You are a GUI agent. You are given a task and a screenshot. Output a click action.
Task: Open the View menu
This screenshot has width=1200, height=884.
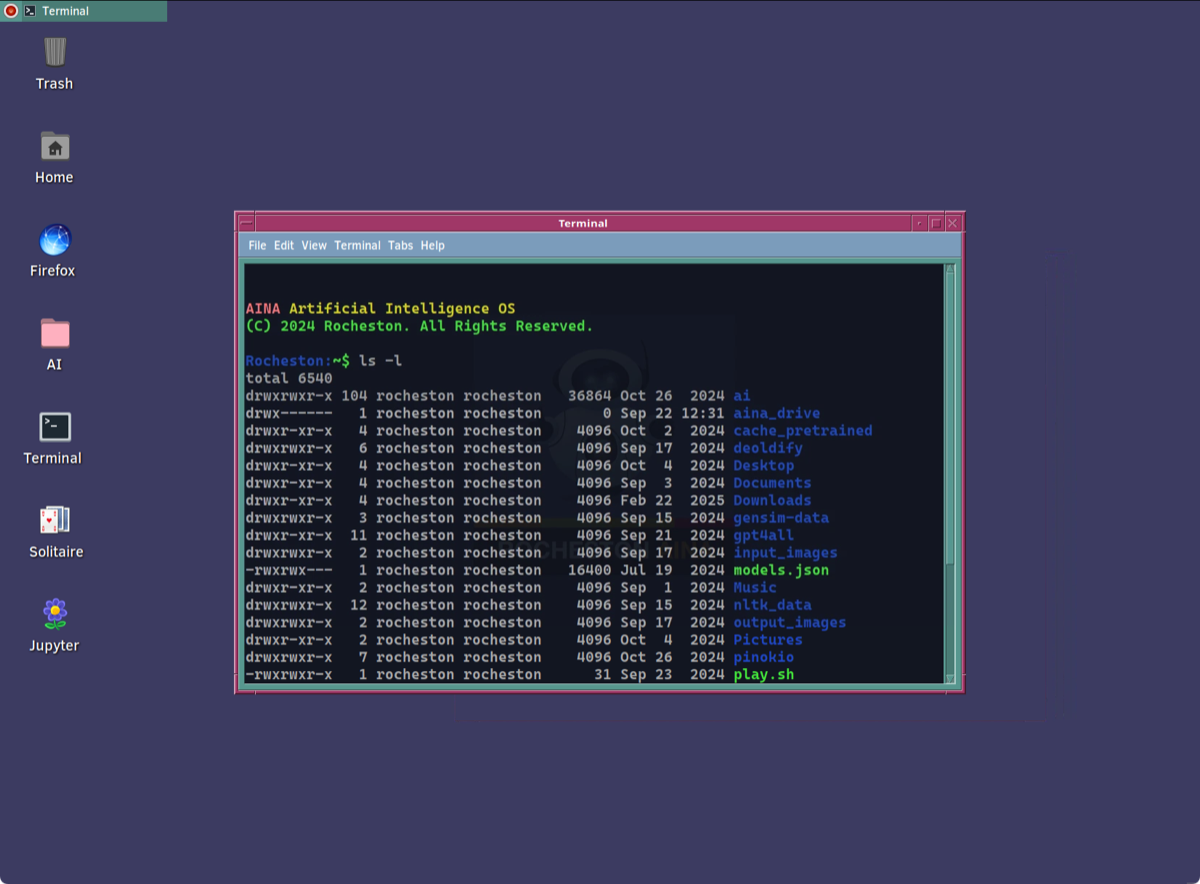click(x=314, y=245)
